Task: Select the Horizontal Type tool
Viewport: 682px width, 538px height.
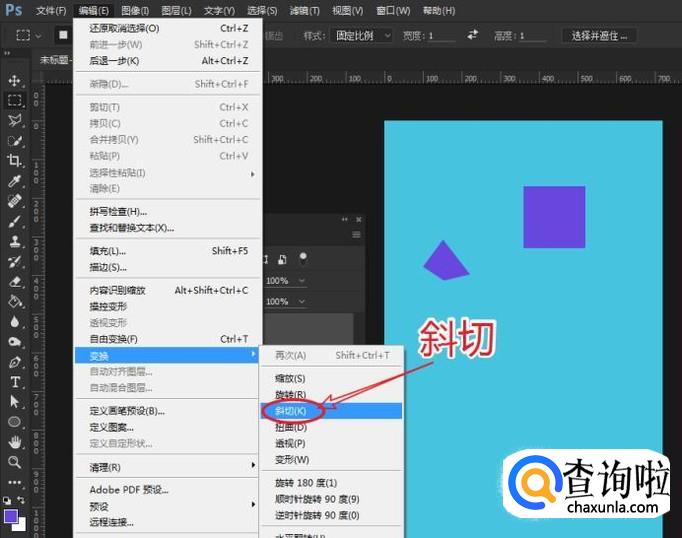Action: pos(15,381)
